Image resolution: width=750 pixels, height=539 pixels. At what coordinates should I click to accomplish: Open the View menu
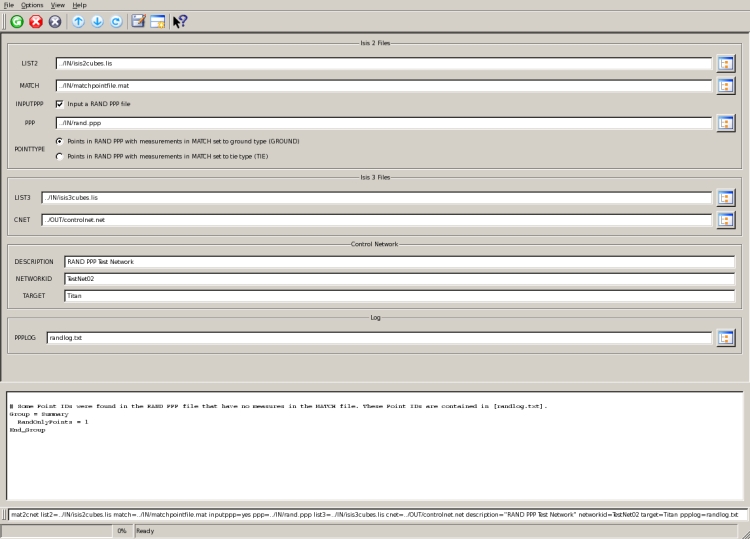click(x=58, y=5)
